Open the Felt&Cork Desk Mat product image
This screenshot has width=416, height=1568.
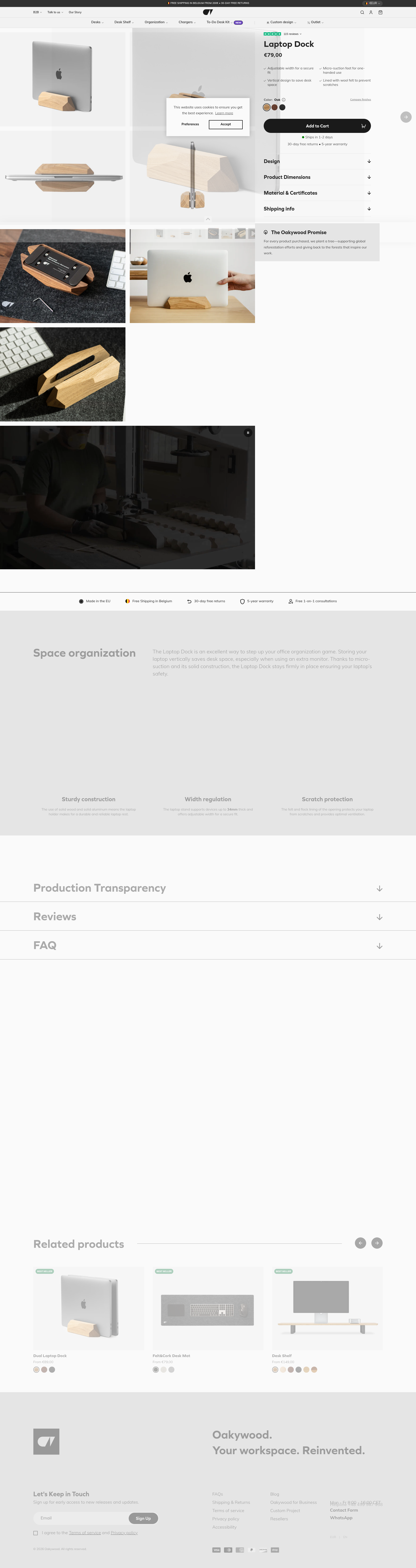(208, 1309)
